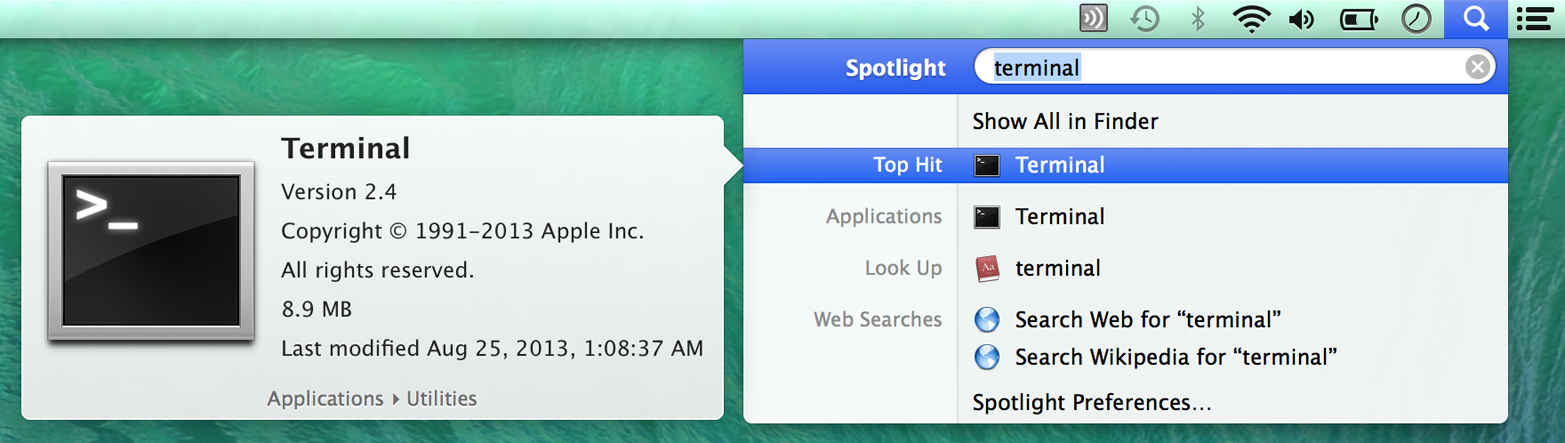Click the Terminal icon in Top Hit row

(987, 165)
